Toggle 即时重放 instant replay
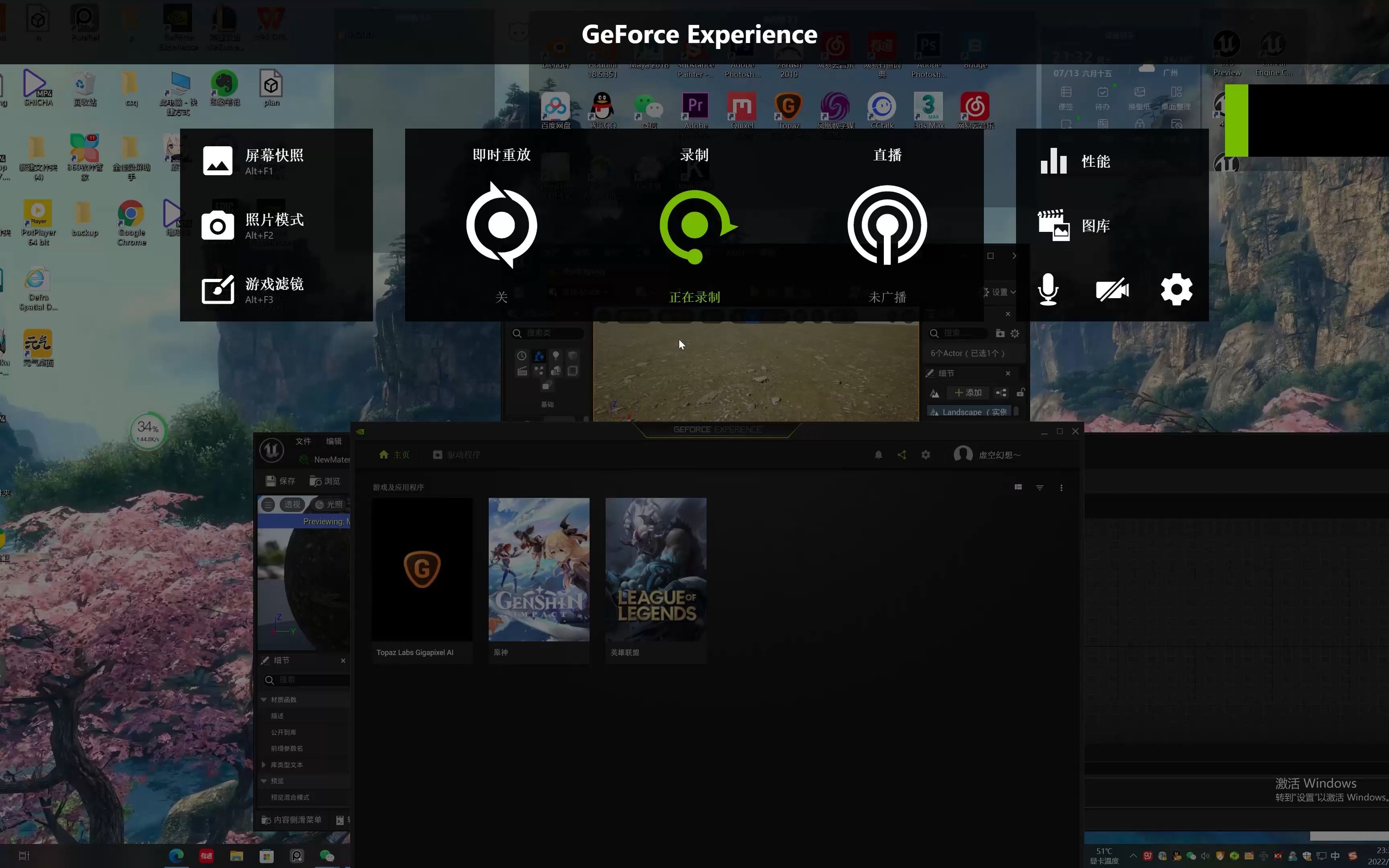The image size is (1389, 868). (501, 225)
